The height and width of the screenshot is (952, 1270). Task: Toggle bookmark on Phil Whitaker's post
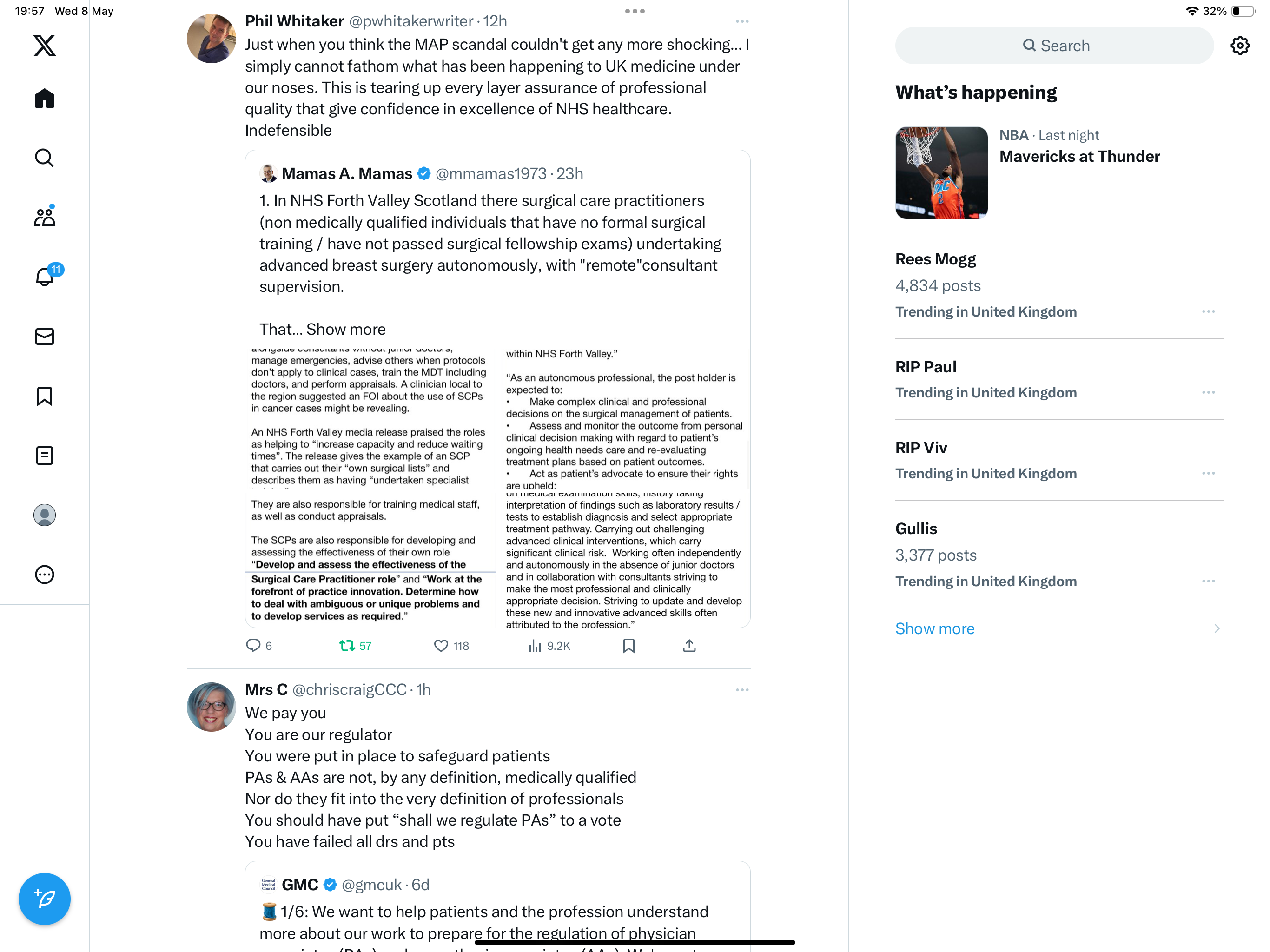[628, 646]
